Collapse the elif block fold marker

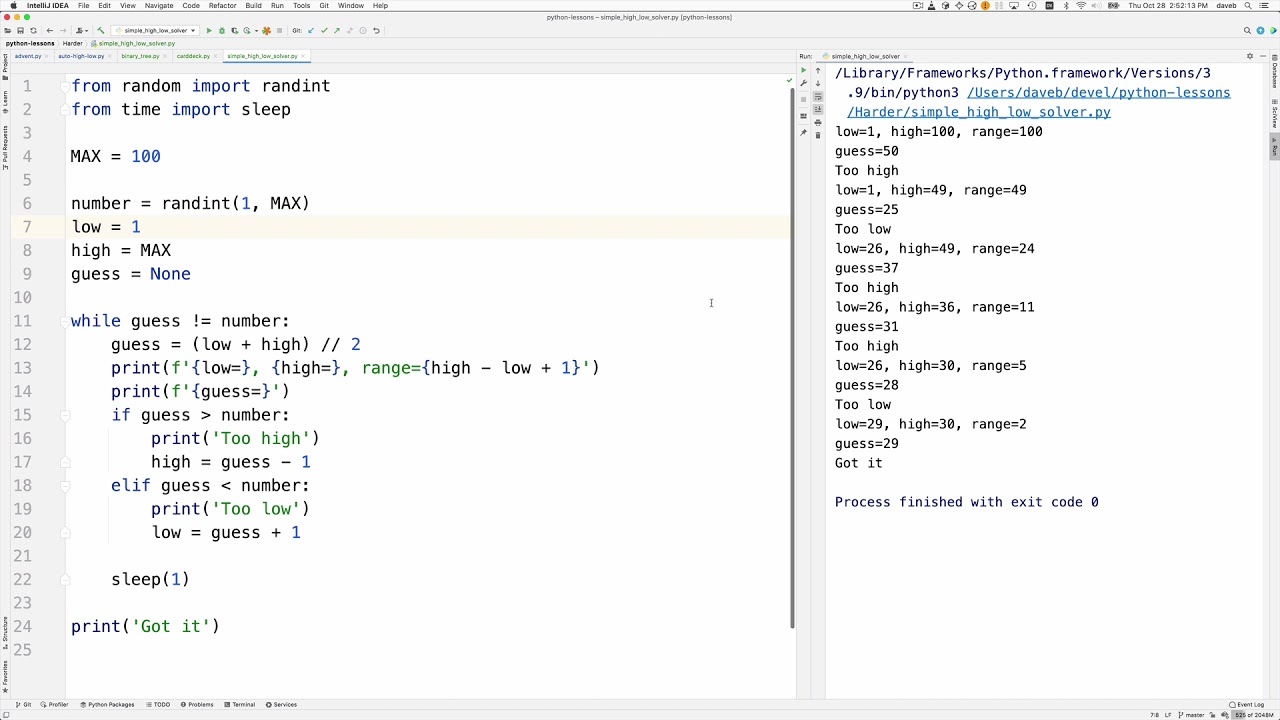pos(65,485)
